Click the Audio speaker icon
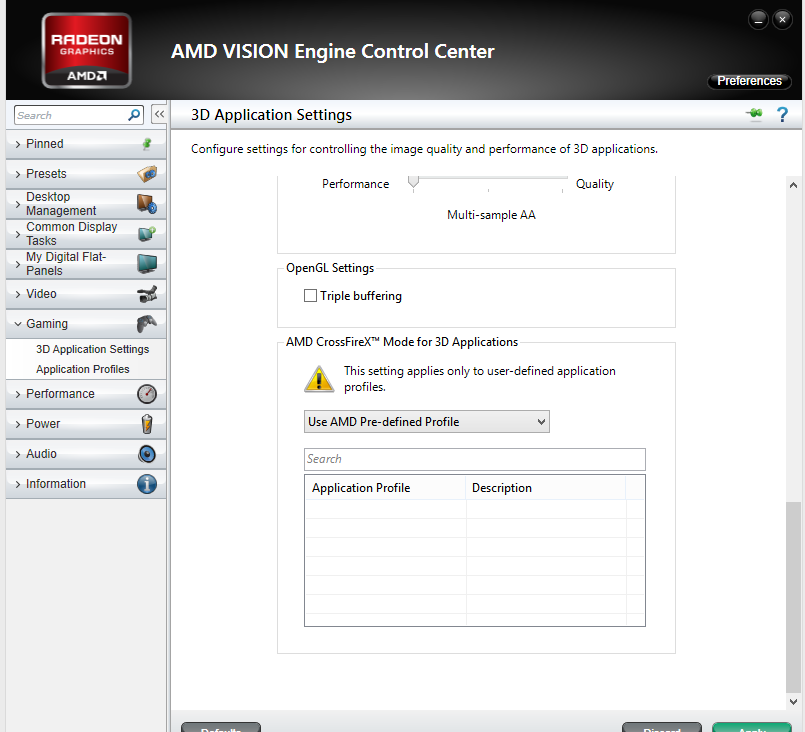 pyautogui.click(x=147, y=454)
